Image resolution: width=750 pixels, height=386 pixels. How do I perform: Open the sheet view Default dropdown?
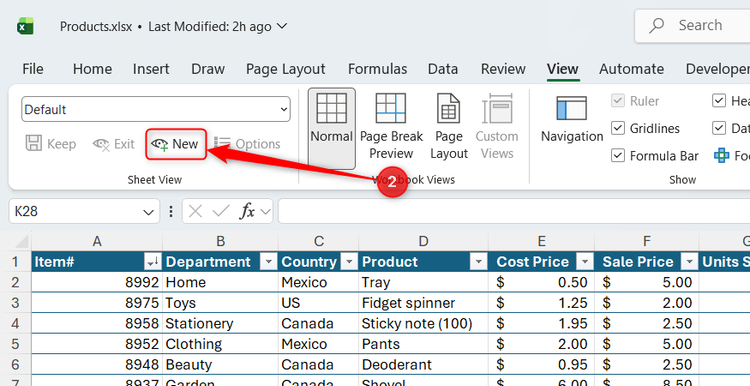(156, 110)
